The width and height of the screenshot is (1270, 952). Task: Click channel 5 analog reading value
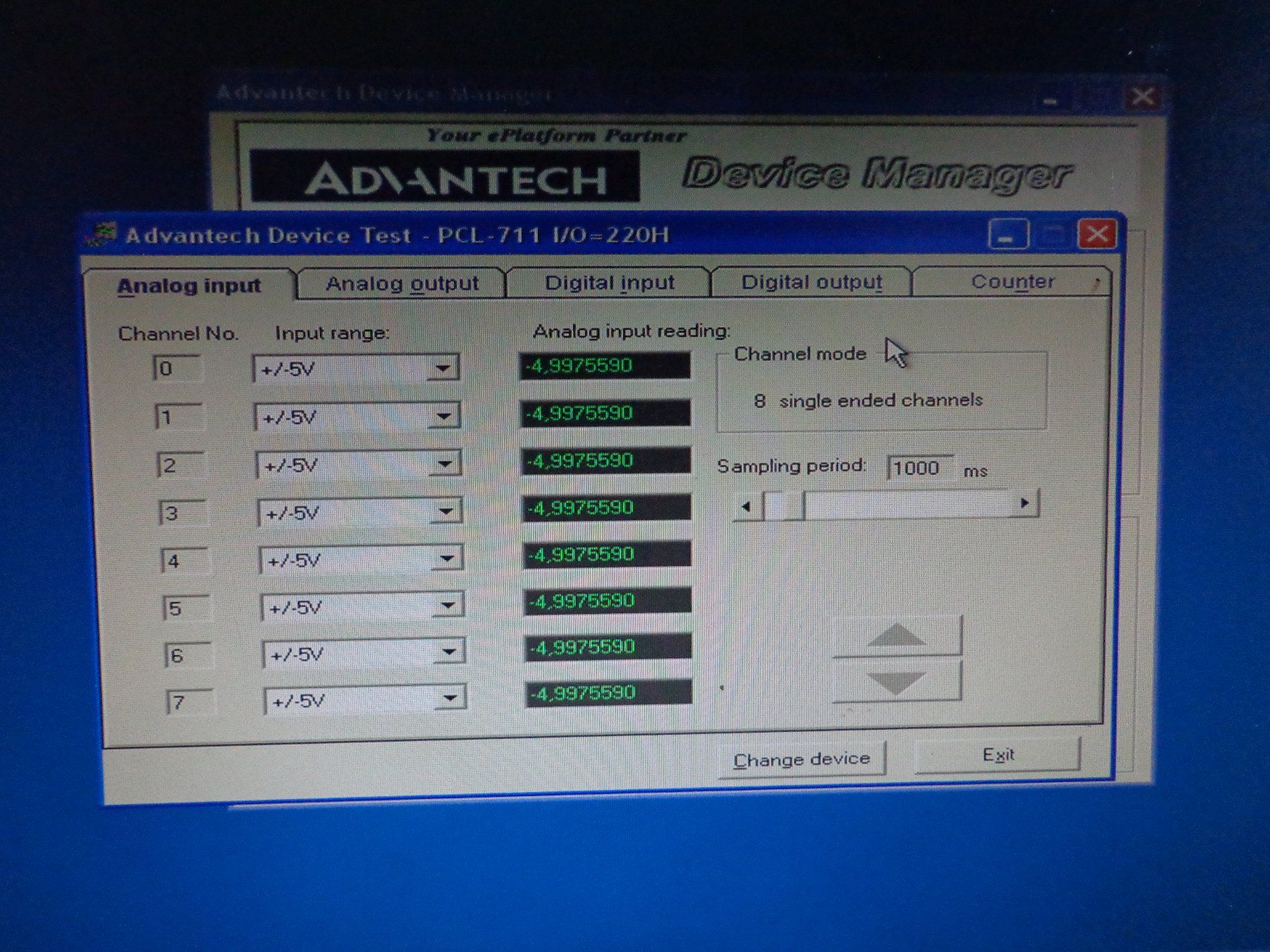pyautogui.click(x=608, y=601)
